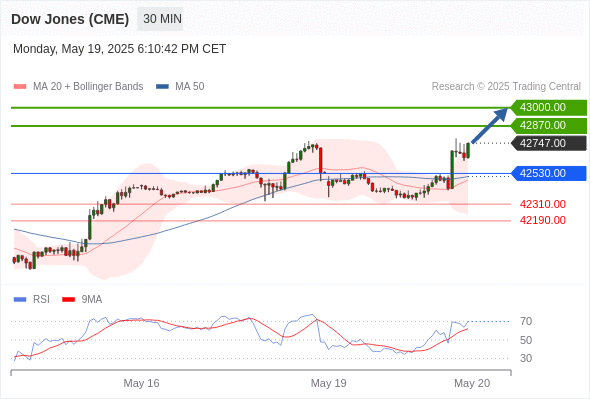Click the MA 50 legend label
Image resolution: width=590 pixels, height=400 pixels.
[190, 87]
